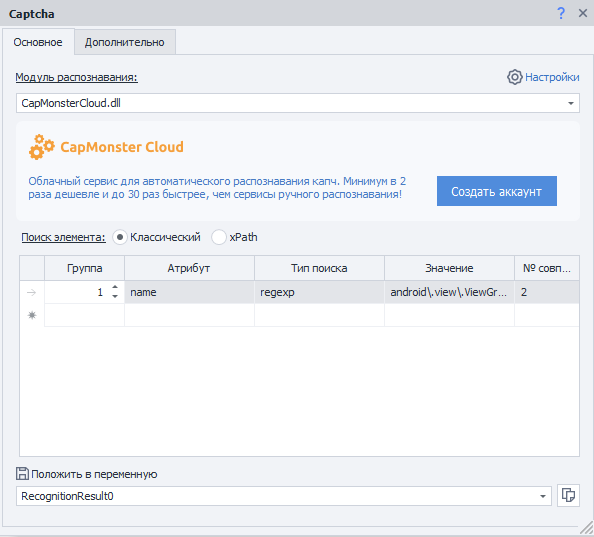Viewport: 594px width, 537px height.
Task: Click the Атрибут column header
Action: pos(189,268)
